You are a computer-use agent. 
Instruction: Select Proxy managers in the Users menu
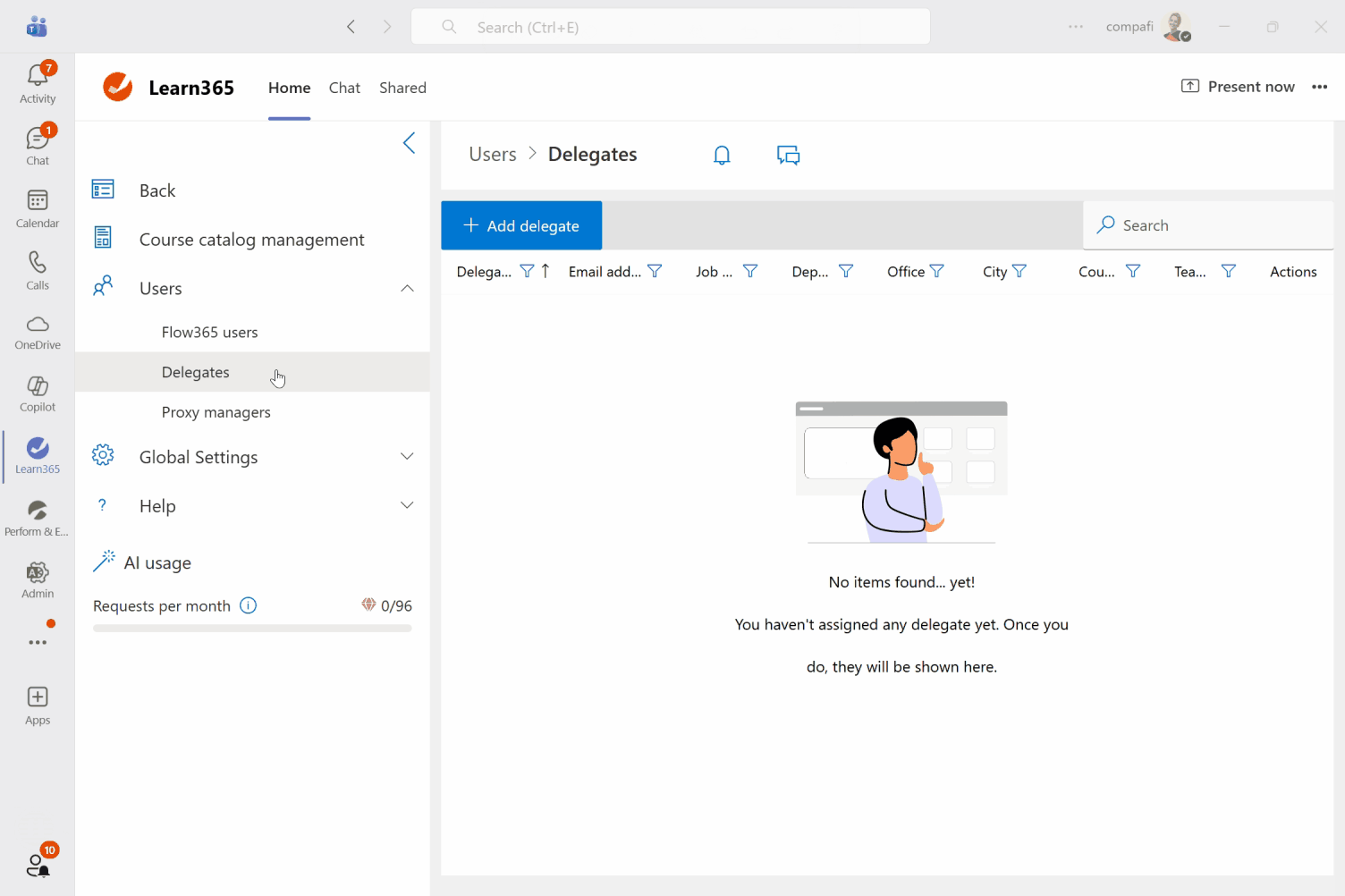216,412
